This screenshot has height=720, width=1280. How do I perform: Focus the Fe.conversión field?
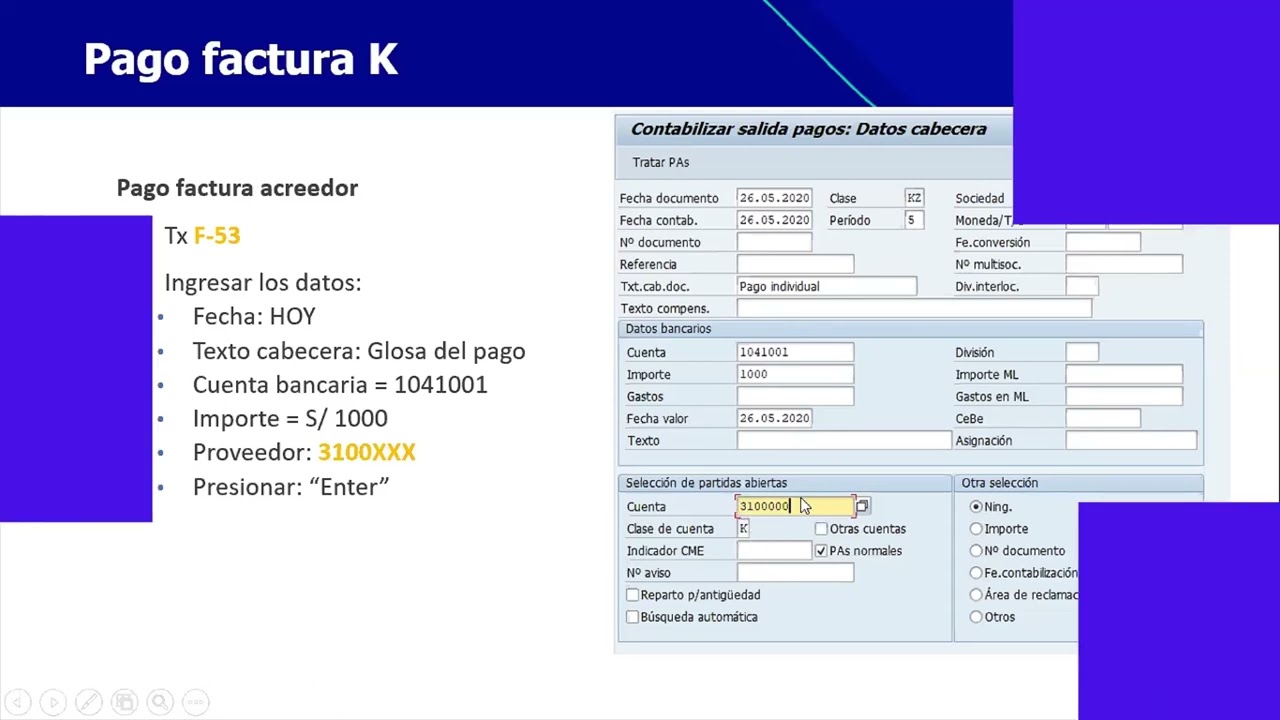click(1103, 242)
